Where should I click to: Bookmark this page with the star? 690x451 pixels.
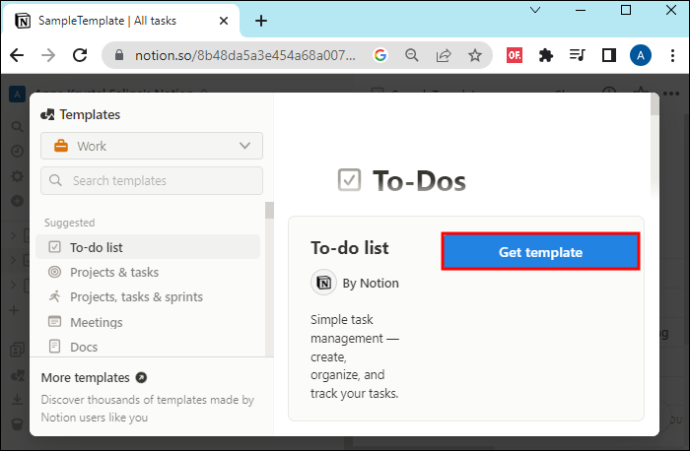click(475, 55)
